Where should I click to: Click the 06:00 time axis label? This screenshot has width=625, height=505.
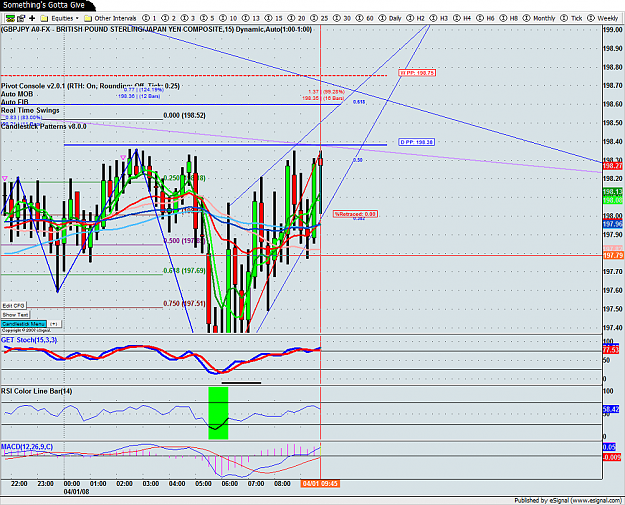pos(230,484)
